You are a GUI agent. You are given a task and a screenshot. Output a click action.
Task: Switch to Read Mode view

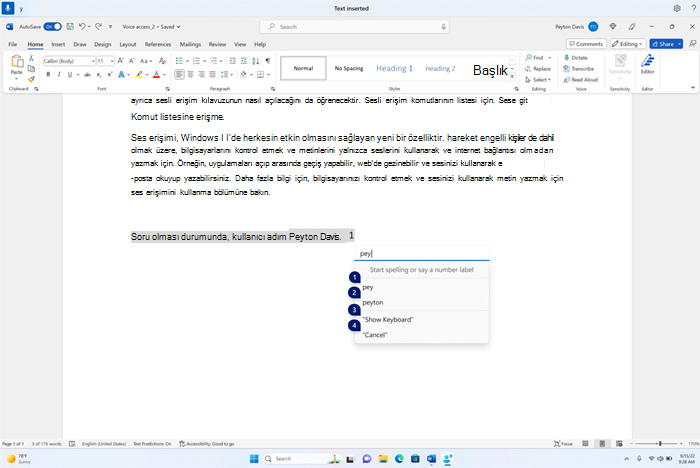585,443
